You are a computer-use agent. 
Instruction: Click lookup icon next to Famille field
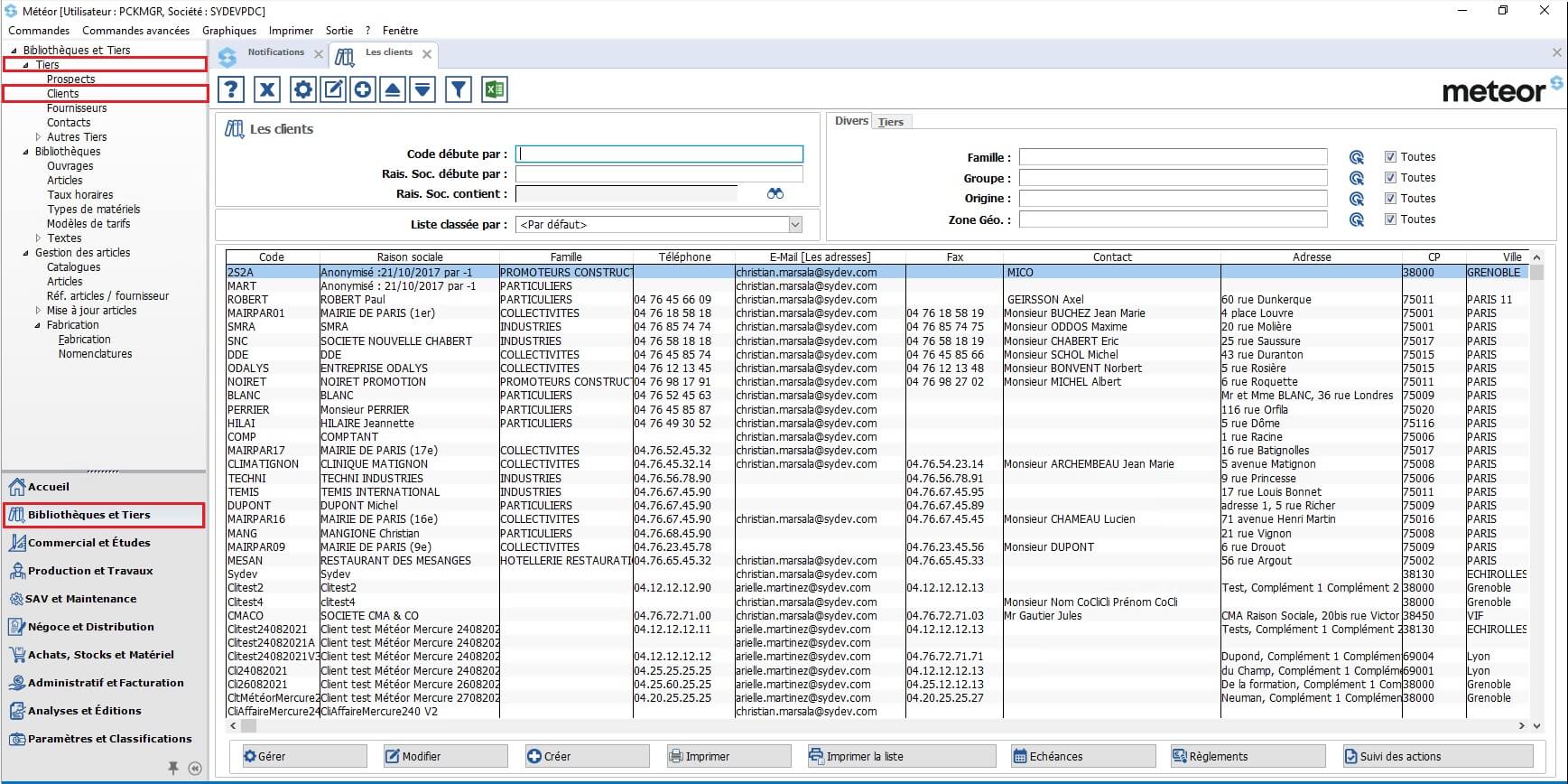tap(1356, 157)
